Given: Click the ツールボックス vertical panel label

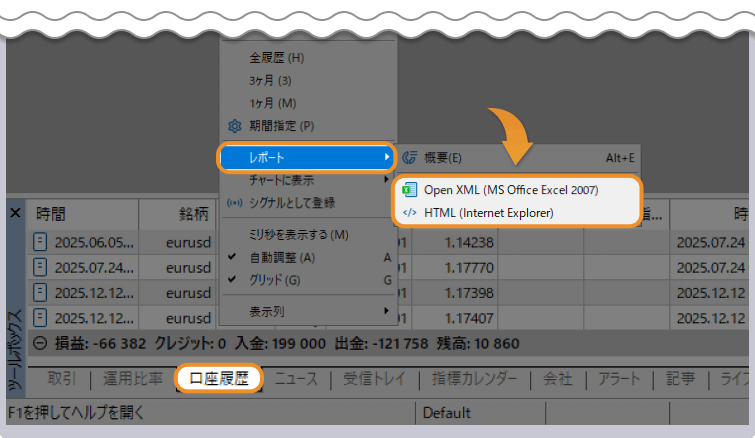Looking at the screenshot, I should tap(15, 349).
